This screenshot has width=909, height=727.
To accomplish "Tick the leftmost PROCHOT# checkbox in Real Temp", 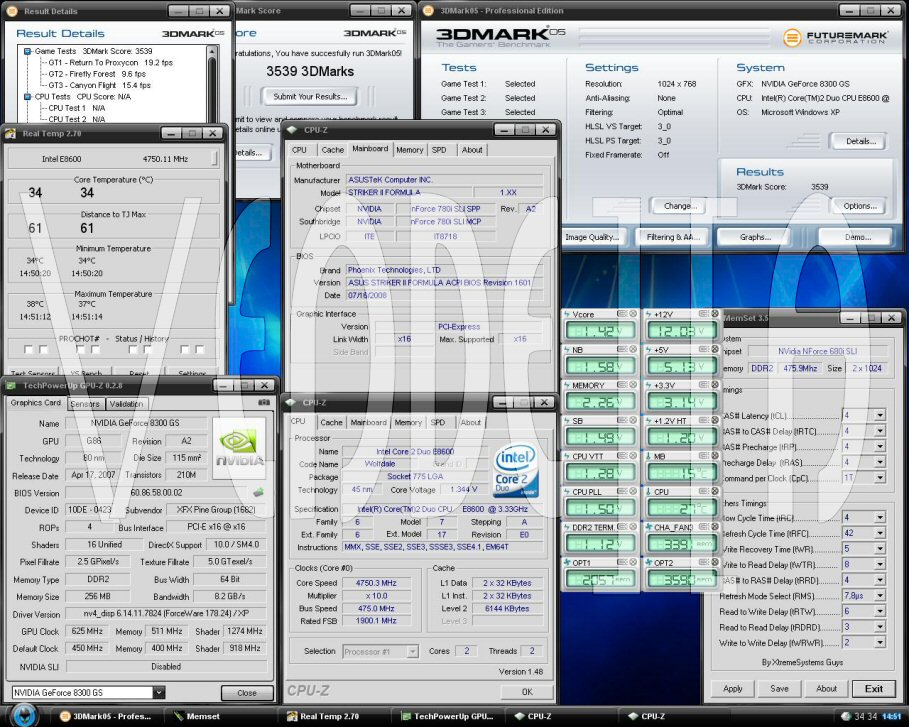I will tap(28, 349).
